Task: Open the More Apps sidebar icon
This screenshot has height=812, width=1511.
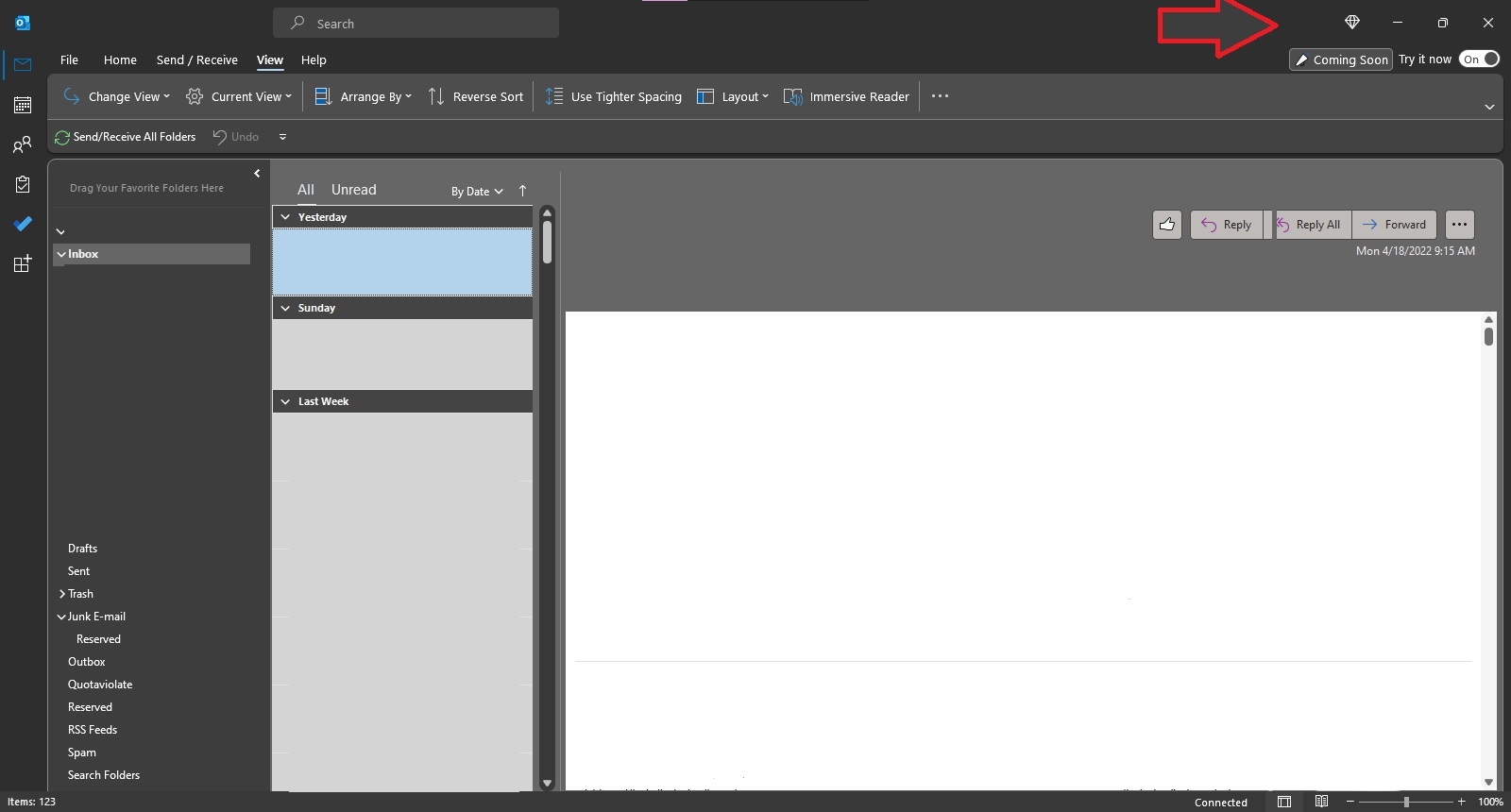Action: click(x=23, y=263)
